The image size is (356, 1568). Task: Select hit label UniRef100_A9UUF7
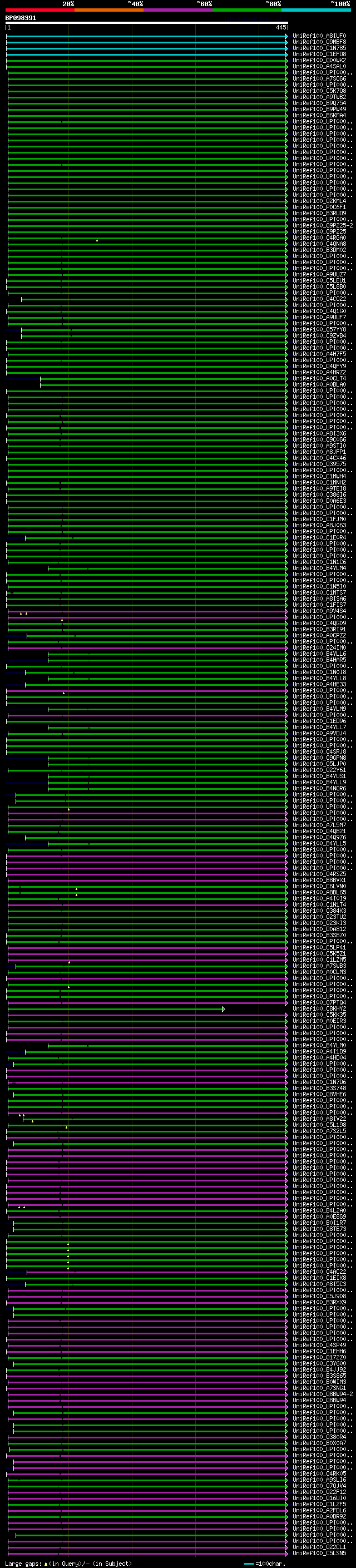click(x=319, y=317)
